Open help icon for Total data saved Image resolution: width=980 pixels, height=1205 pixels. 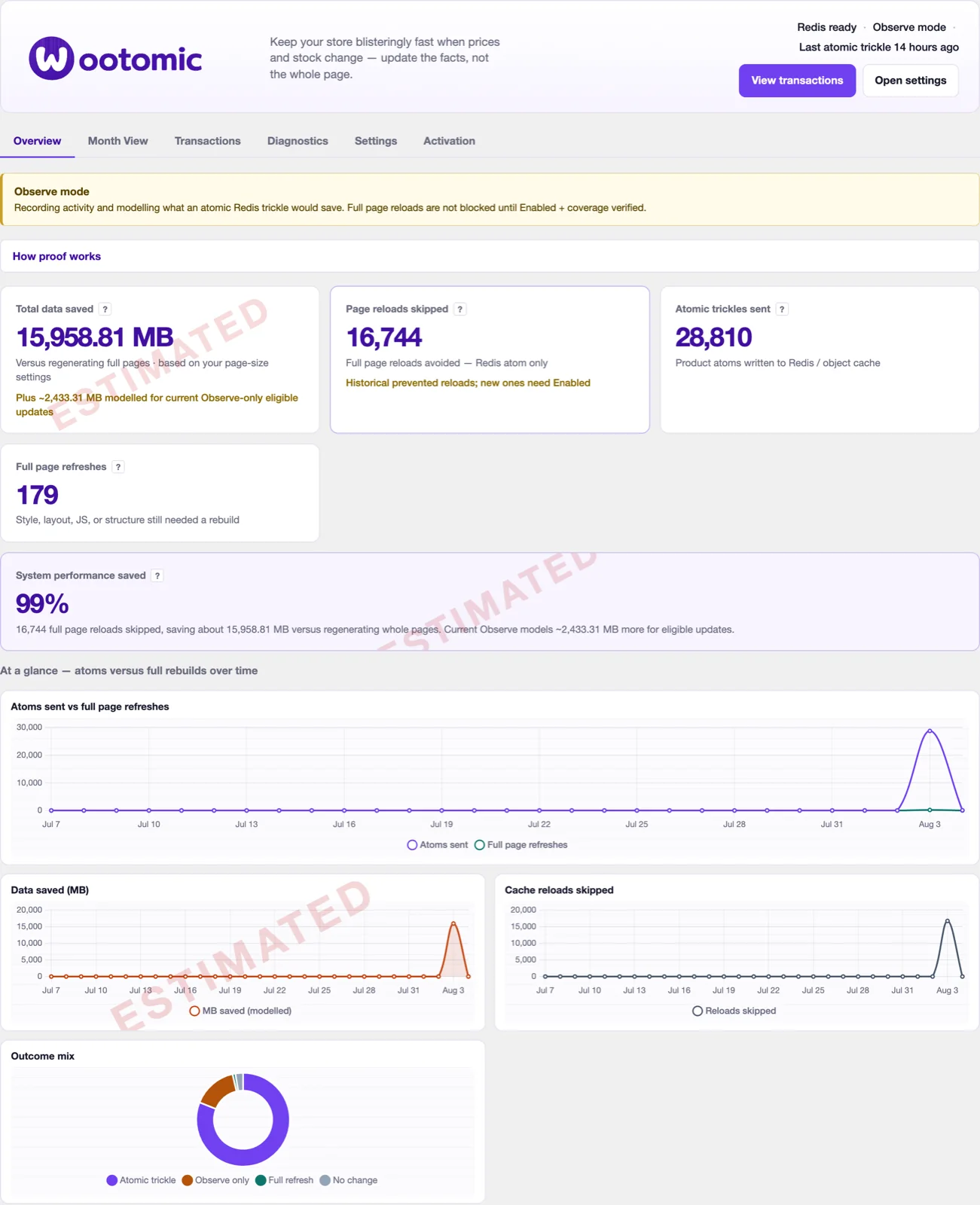105,309
